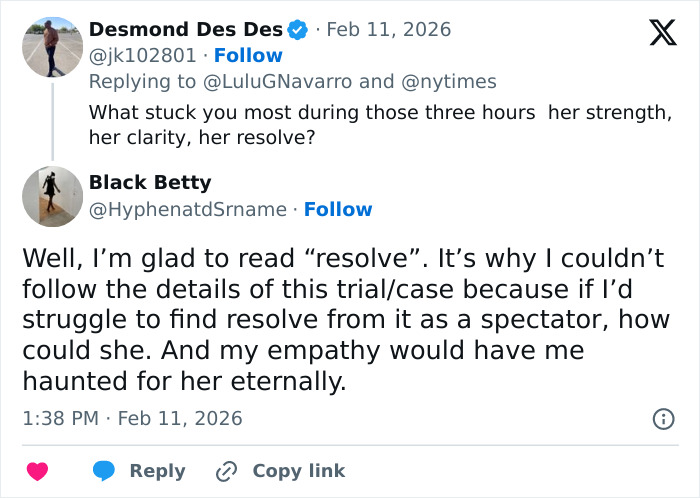Viewport: 700px width, 498px height.
Task: Click the pink heart like icon
Action: (x=37, y=471)
